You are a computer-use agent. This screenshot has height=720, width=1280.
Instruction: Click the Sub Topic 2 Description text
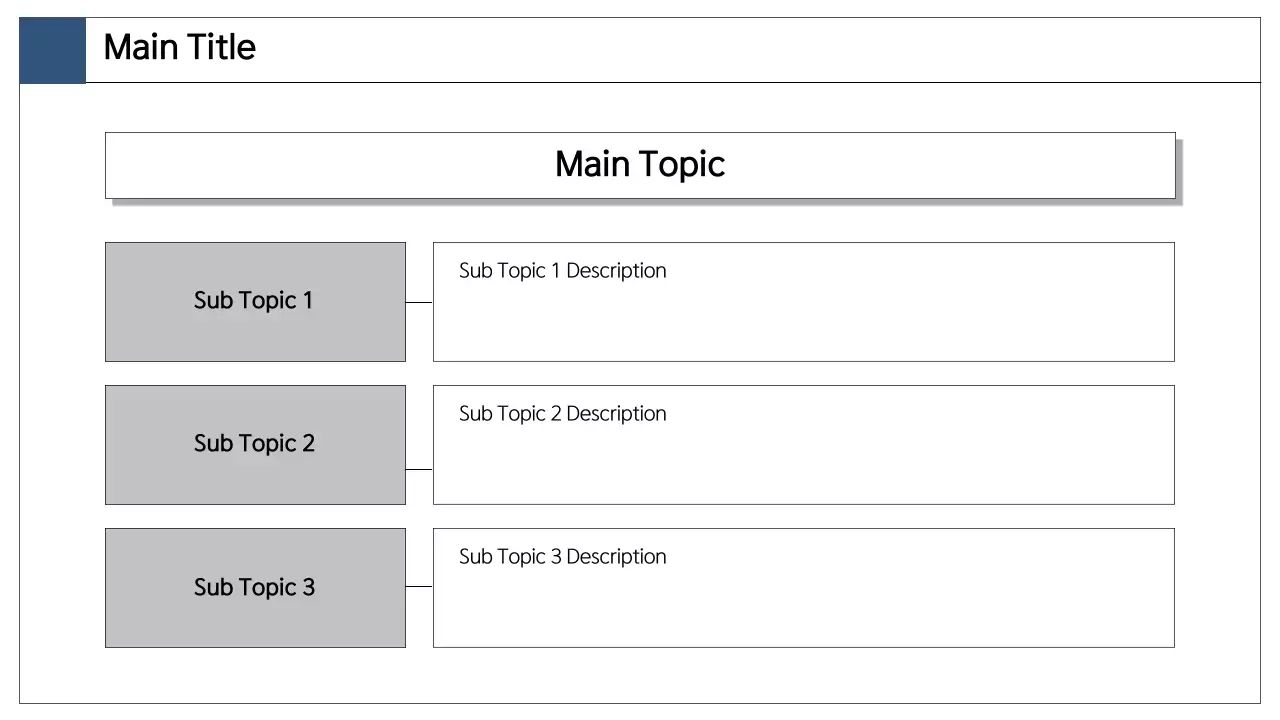(x=562, y=414)
